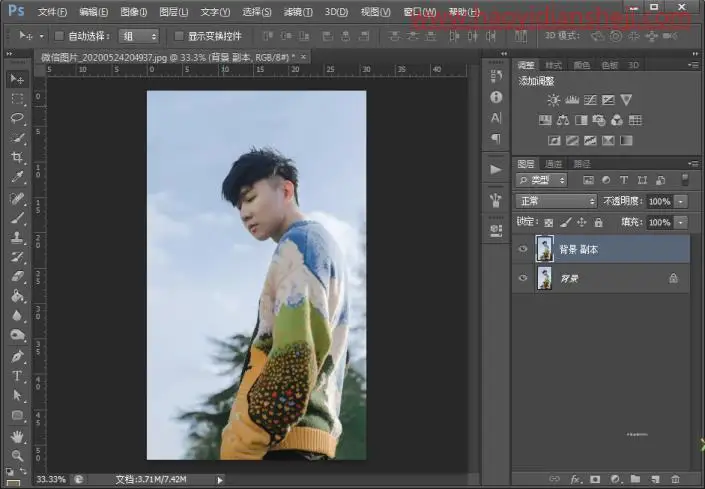
Task: Add a Brightness/Contrast adjustment
Action: (x=553, y=100)
